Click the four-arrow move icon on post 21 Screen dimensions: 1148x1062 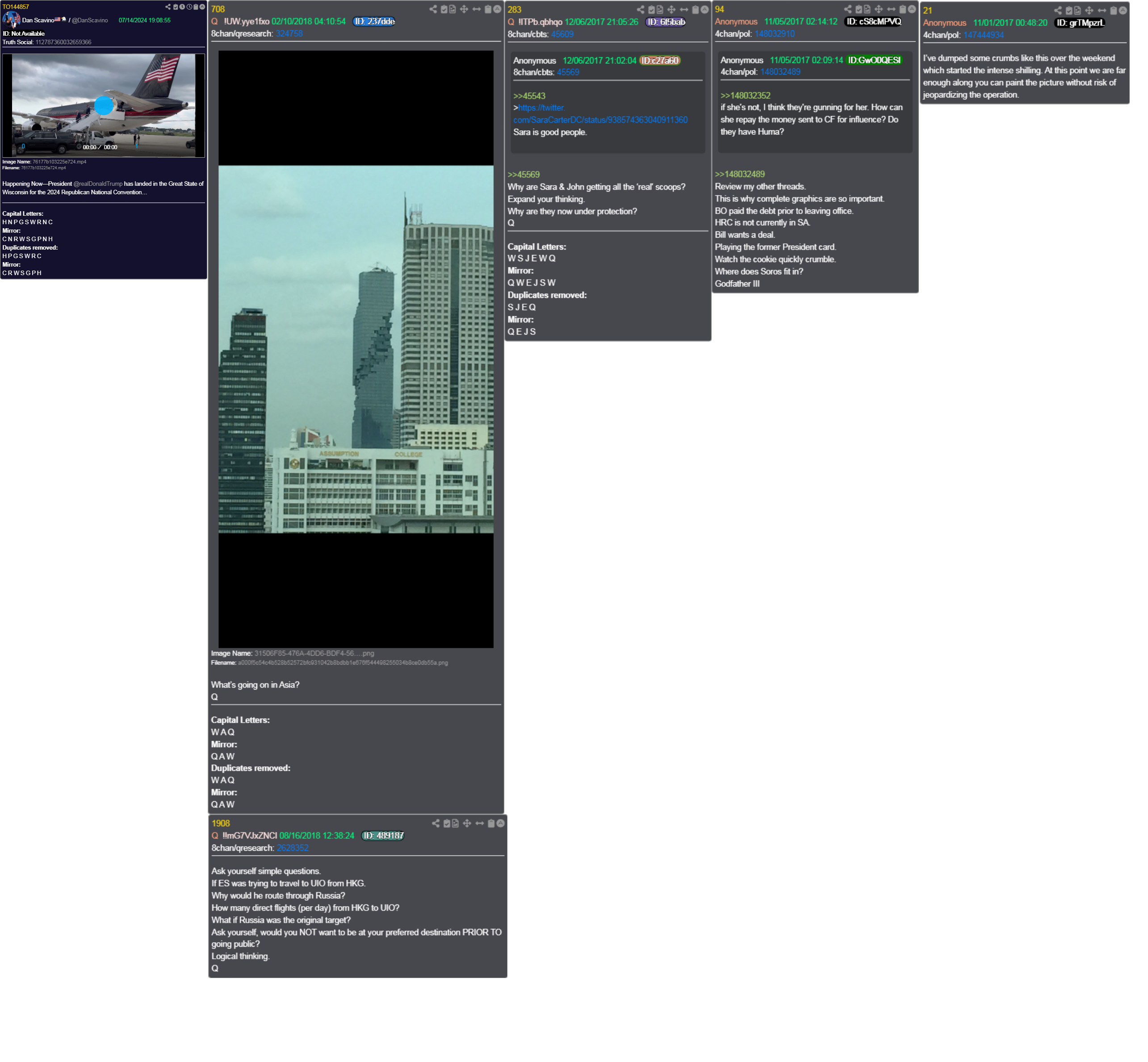[1089, 10]
